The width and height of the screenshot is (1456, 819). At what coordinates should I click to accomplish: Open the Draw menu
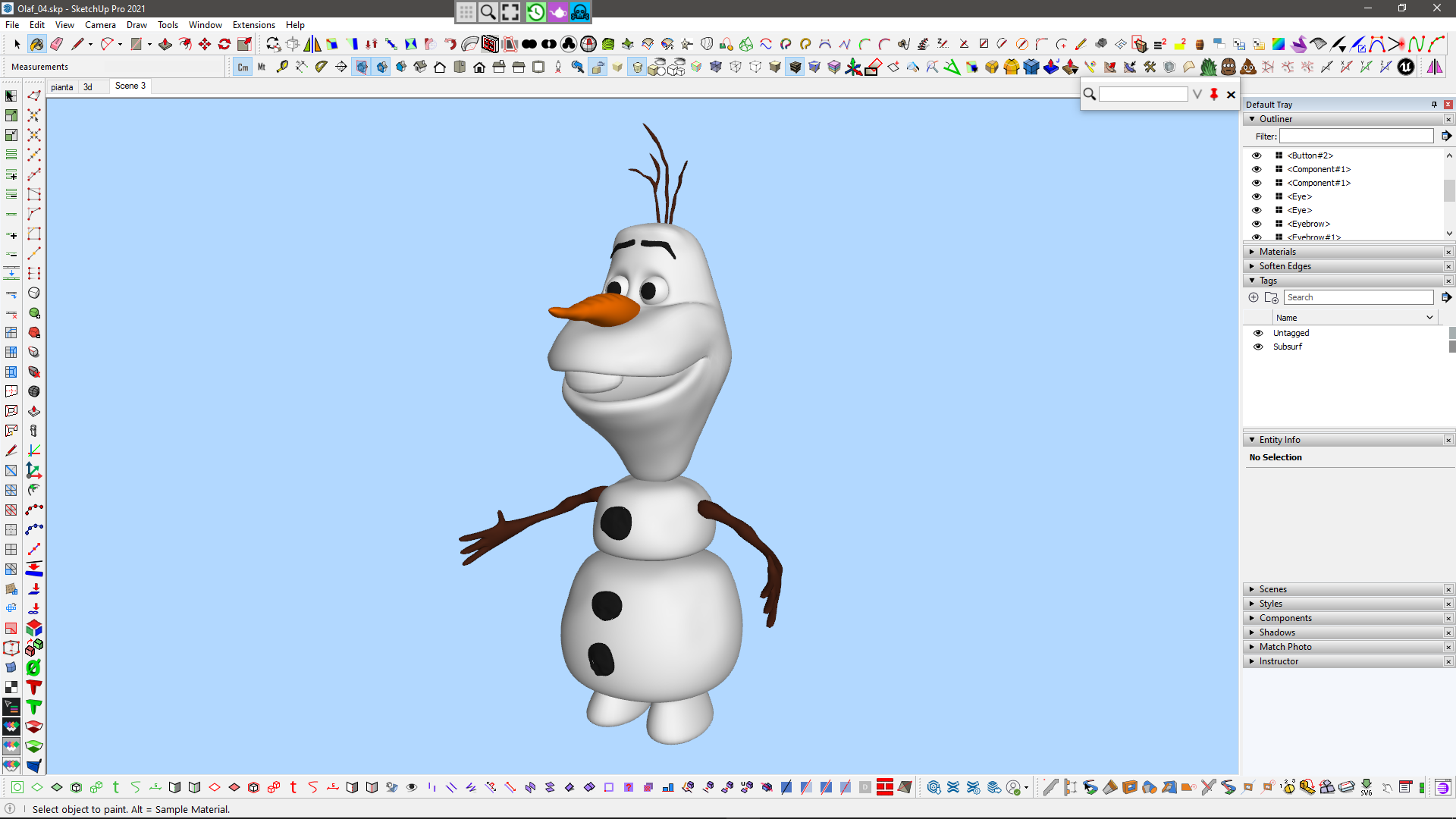coord(136,25)
